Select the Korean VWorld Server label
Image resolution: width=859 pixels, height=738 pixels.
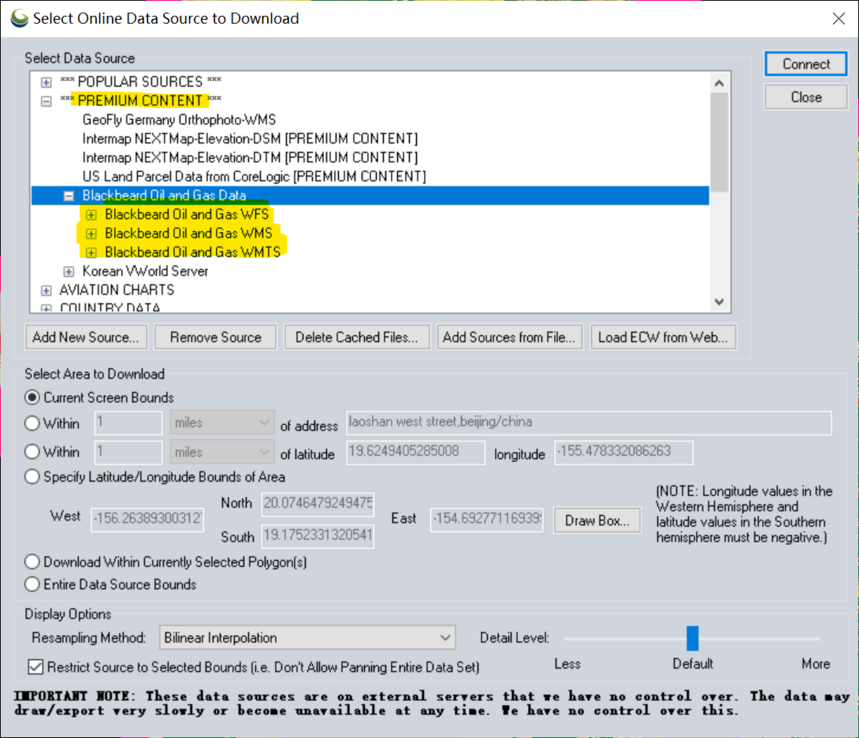[145, 271]
